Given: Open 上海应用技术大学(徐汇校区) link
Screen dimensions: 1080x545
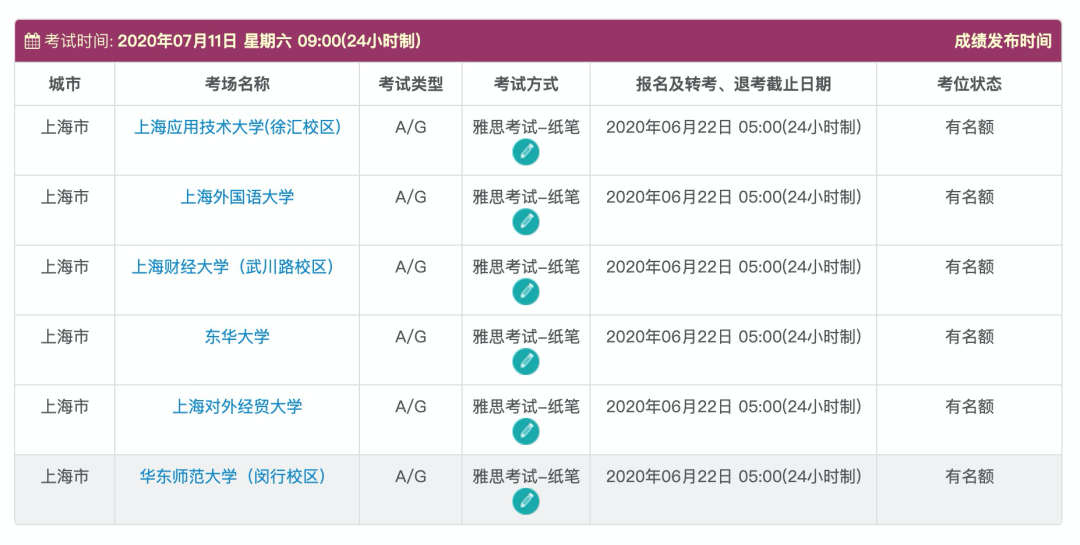Looking at the screenshot, I should (x=237, y=127).
